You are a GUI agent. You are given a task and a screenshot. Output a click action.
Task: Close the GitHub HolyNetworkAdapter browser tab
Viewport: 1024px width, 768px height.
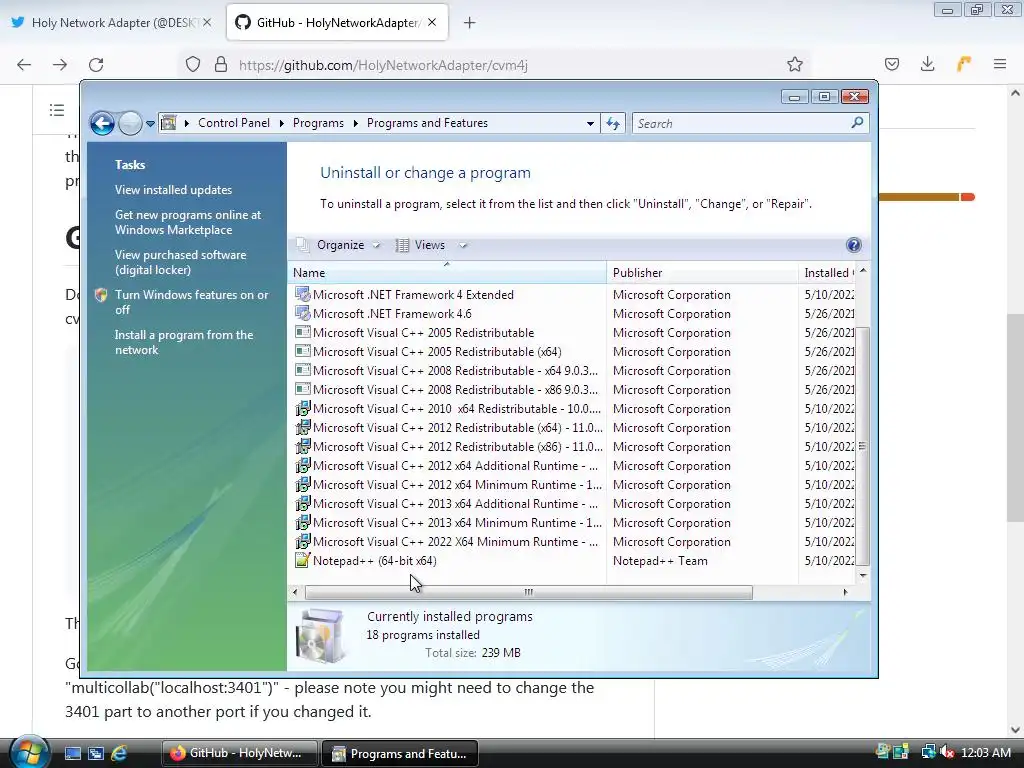(432, 22)
